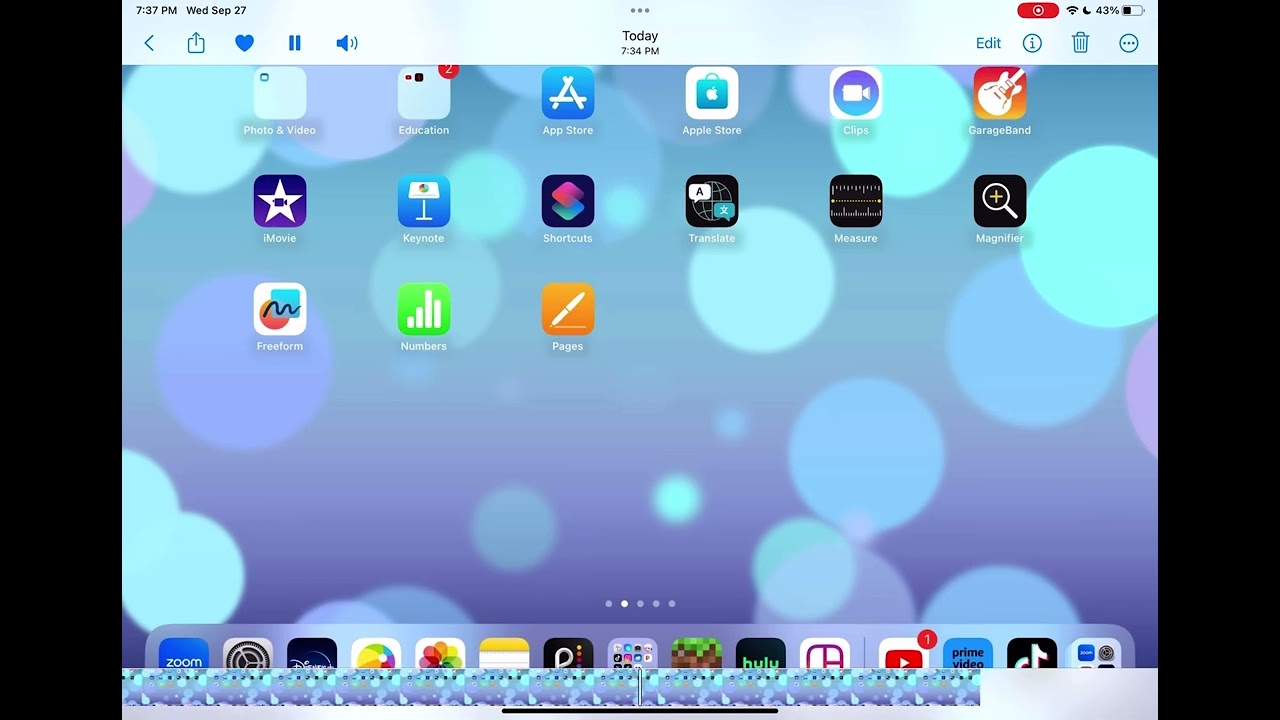Viewport: 1280px width, 720px height.
Task: Launch Prime Video from the dock
Action: [x=968, y=654]
